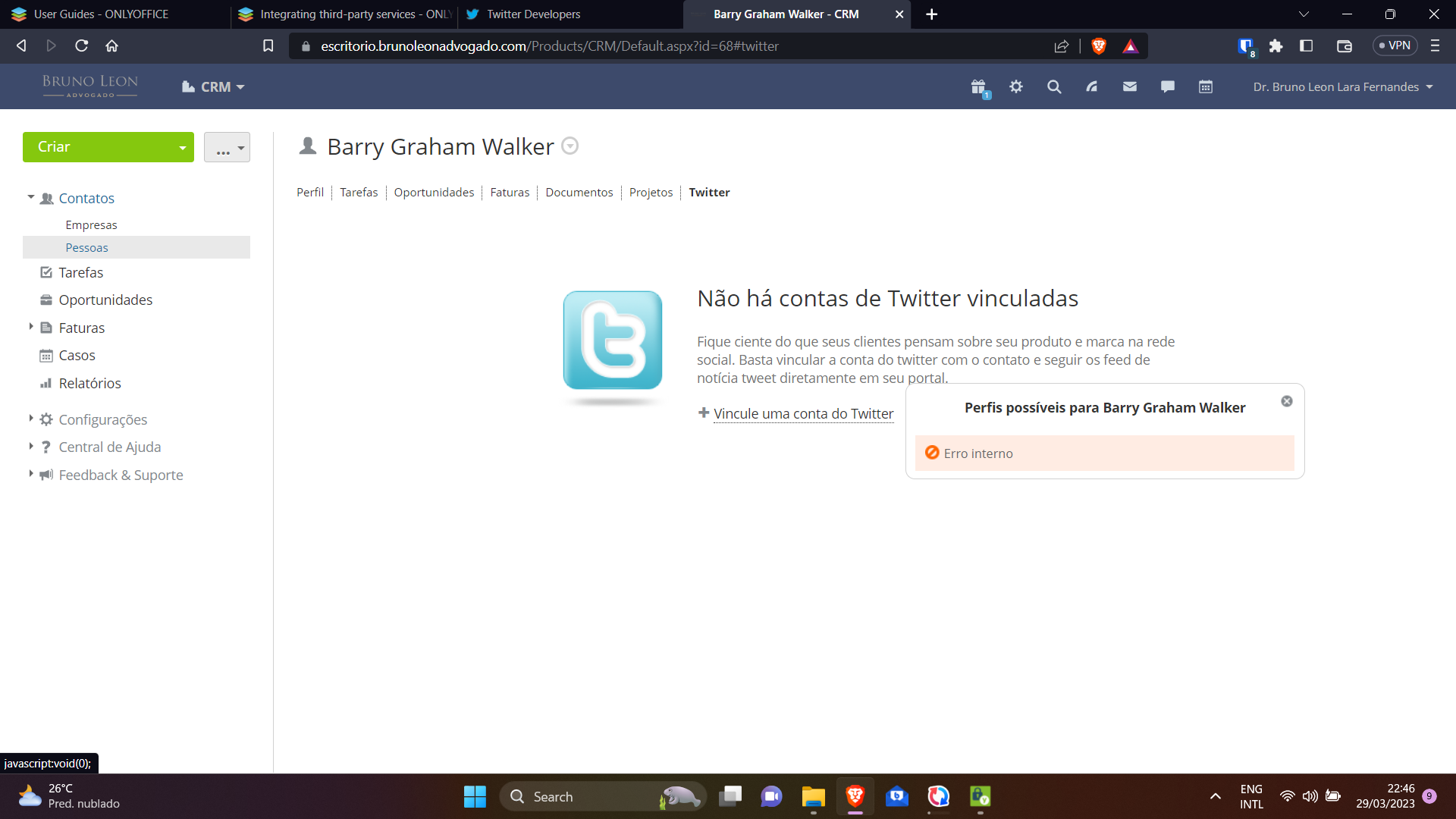Click the search magnifier in header
This screenshot has width=1456, height=819.
(x=1054, y=86)
